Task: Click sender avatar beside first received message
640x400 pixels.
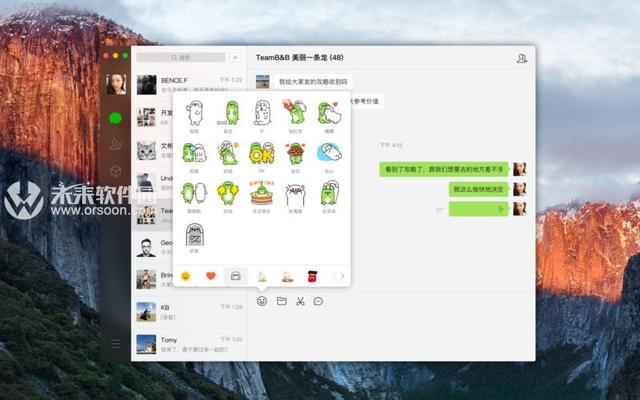Action: [262, 82]
